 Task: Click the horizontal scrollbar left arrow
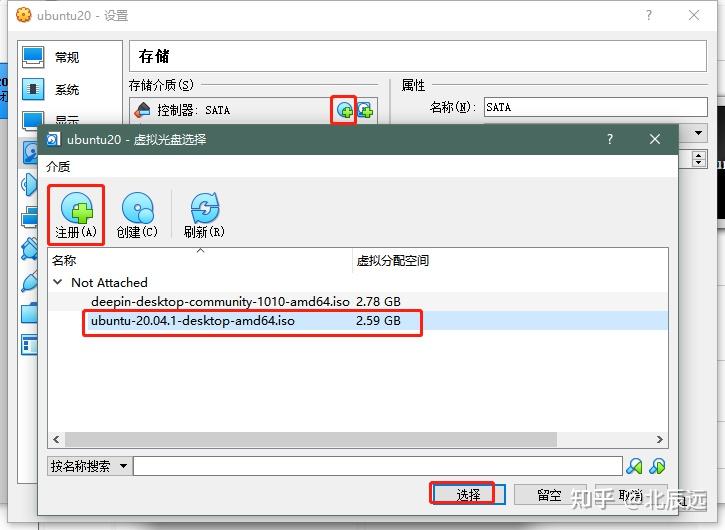coord(56,439)
